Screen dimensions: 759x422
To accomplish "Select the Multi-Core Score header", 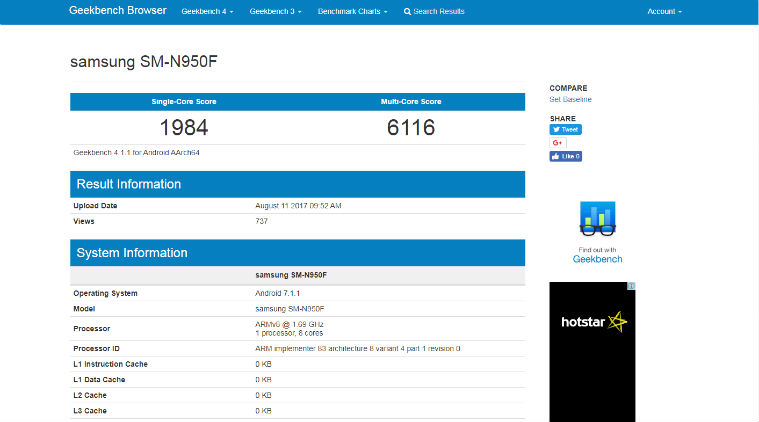I will 410,101.
